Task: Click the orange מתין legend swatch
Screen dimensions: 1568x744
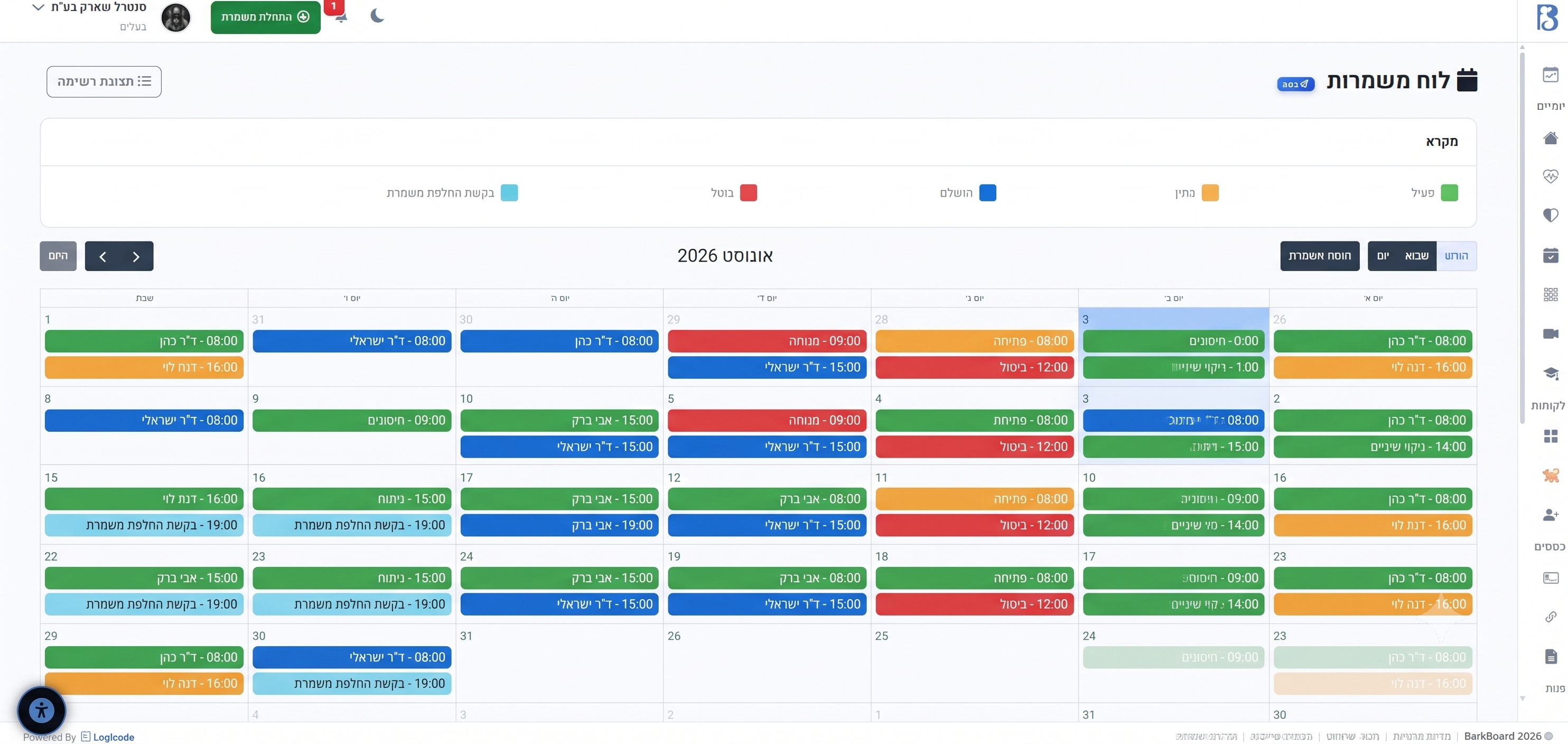Action: (1210, 193)
